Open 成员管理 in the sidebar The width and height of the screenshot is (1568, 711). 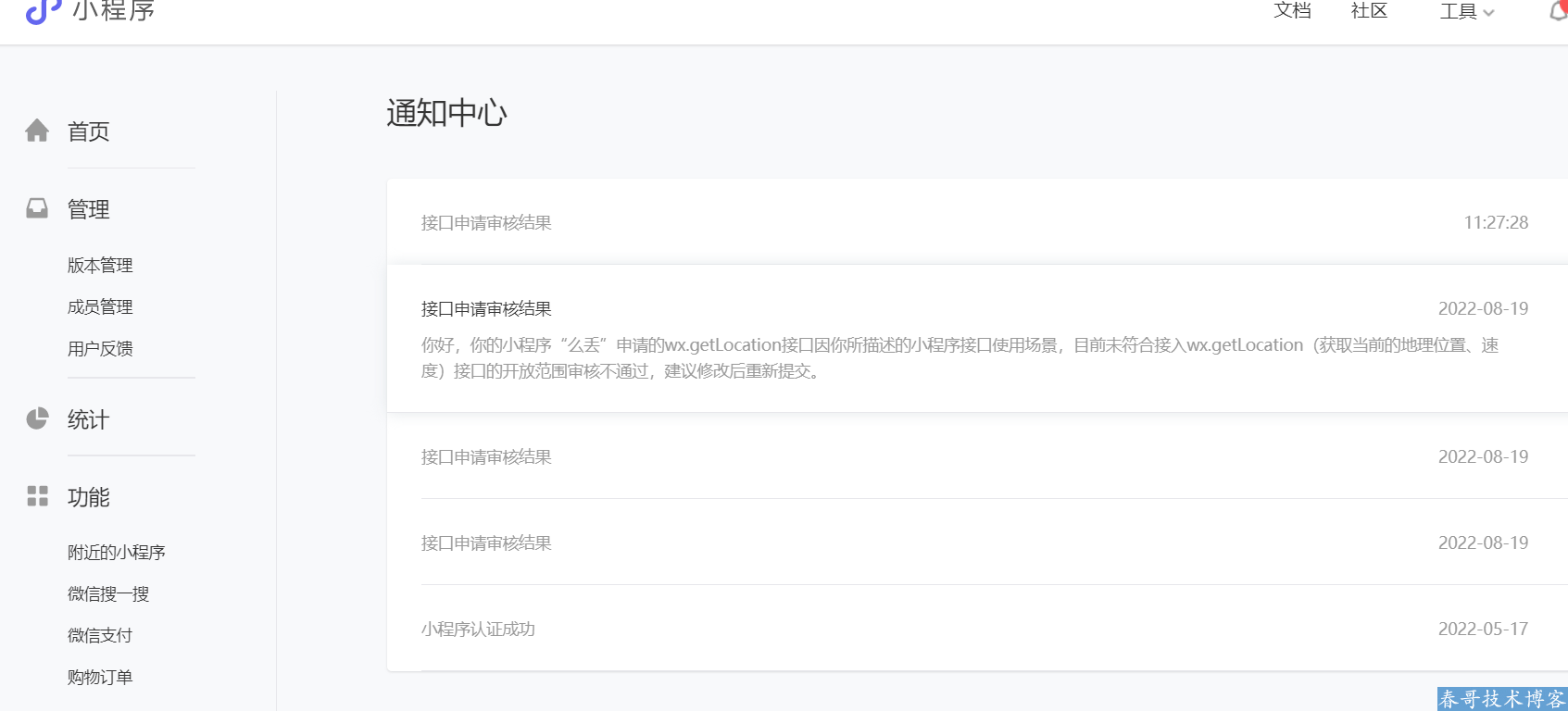pos(100,306)
